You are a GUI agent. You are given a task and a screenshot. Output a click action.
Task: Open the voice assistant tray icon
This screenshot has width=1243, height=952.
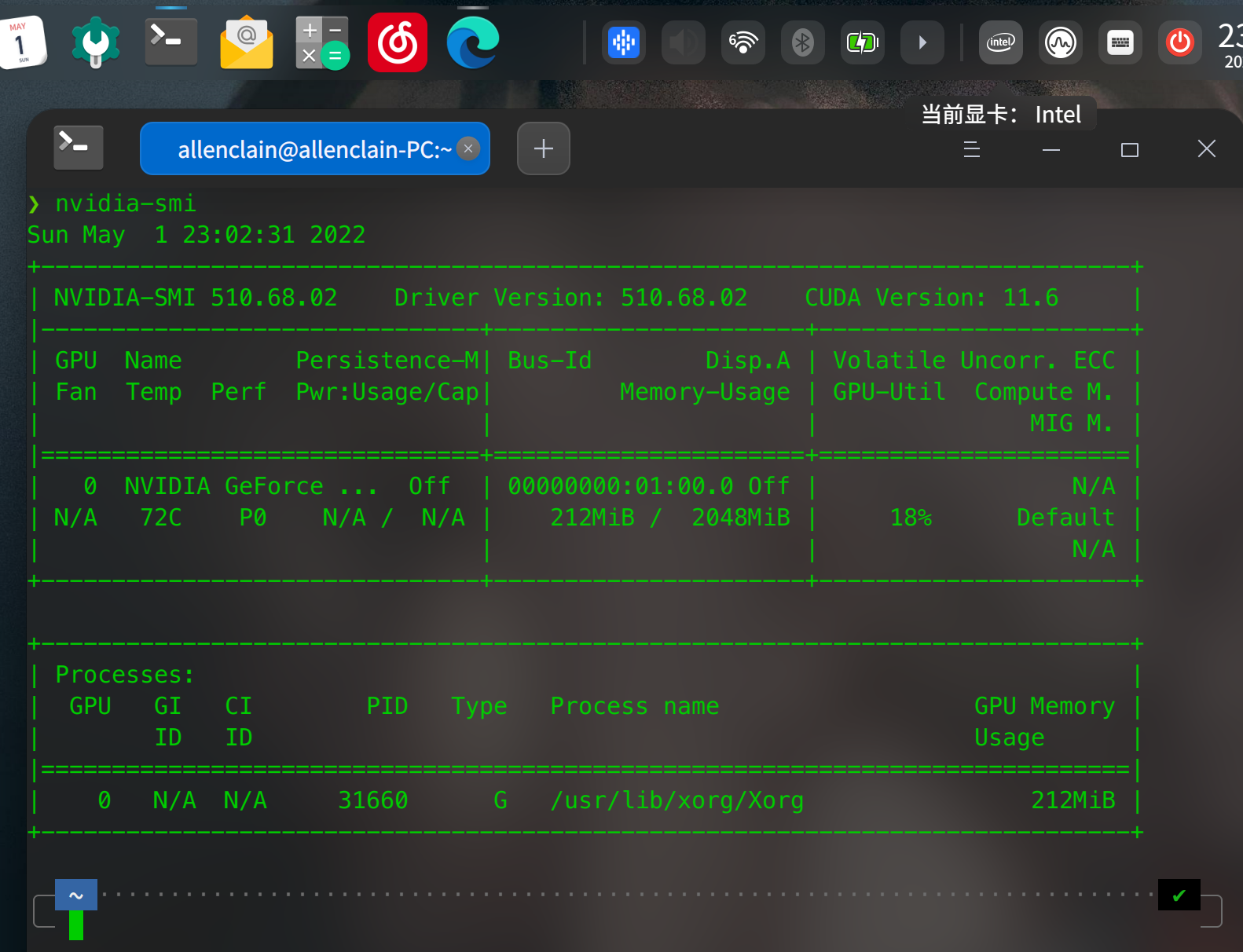pos(624,42)
